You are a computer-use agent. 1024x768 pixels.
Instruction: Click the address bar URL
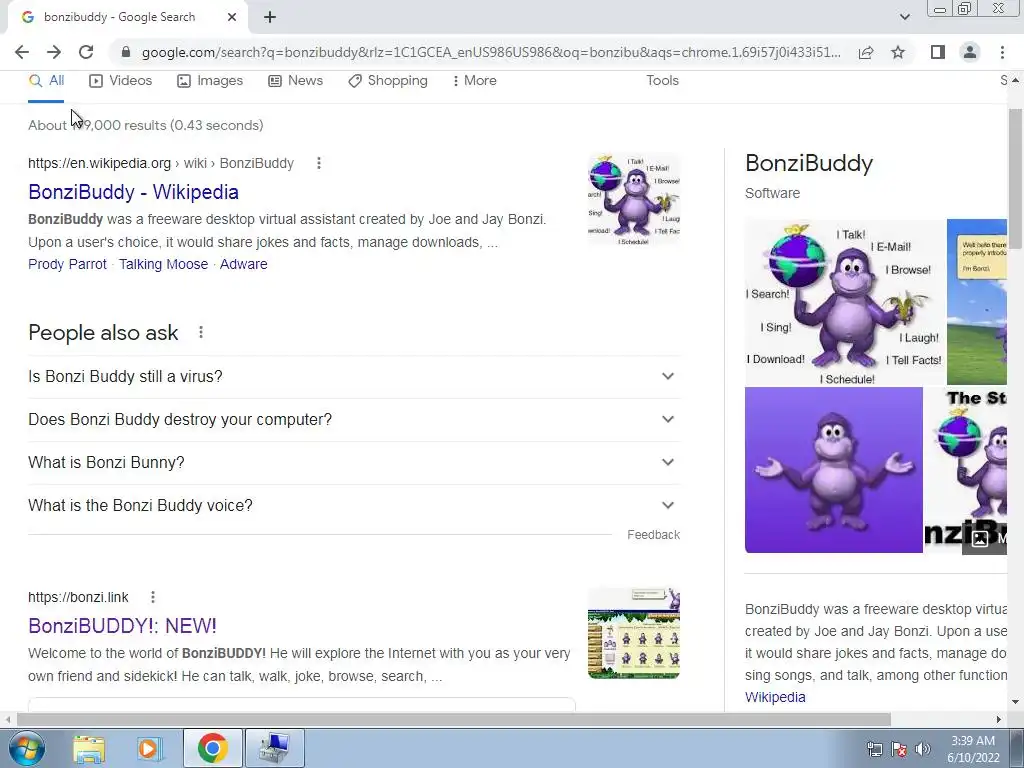point(491,52)
